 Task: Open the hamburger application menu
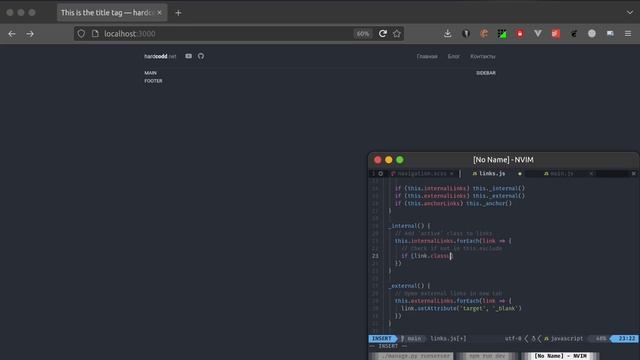(628, 34)
